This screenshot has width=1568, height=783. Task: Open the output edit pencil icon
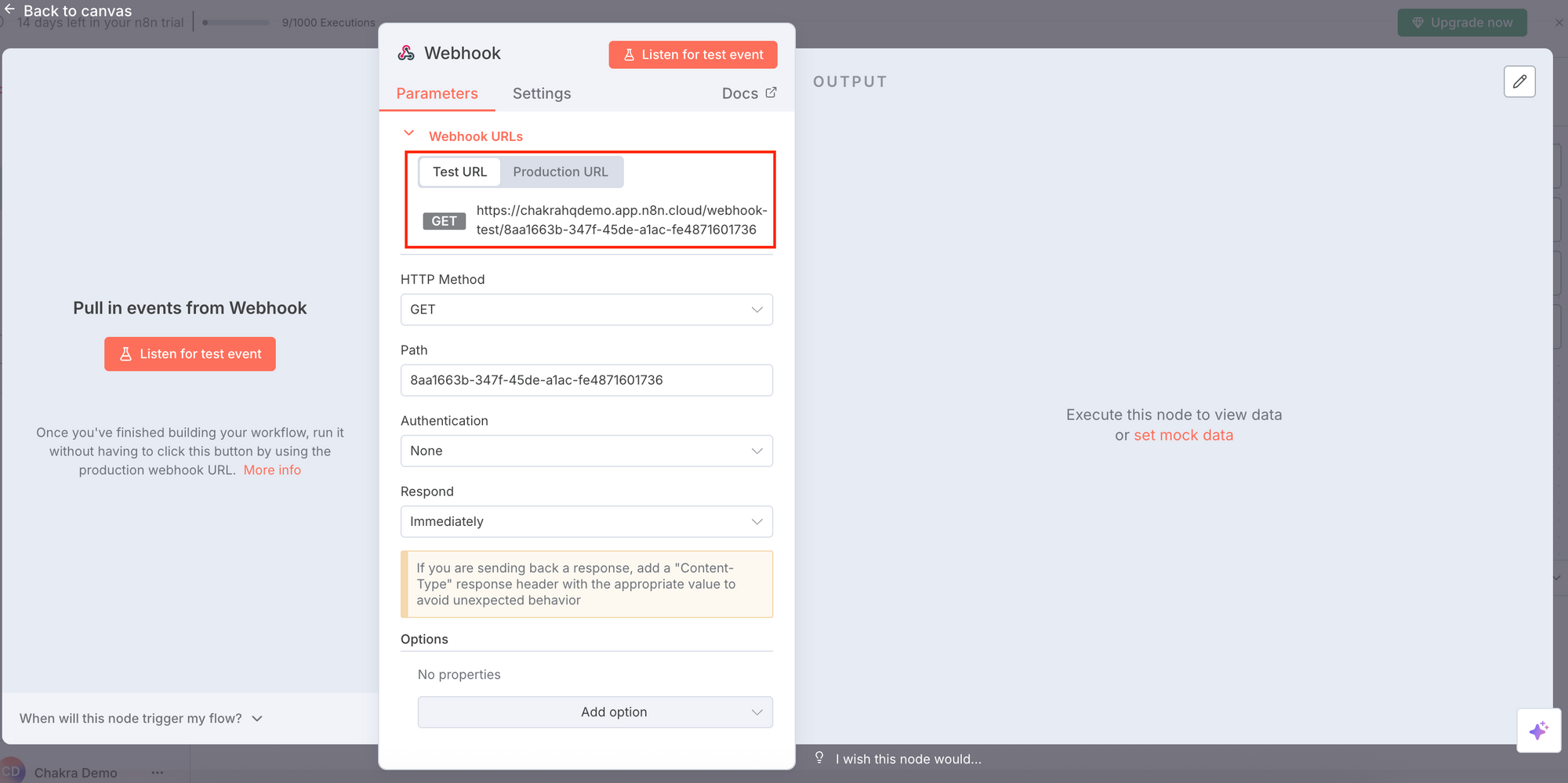tap(1519, 82)
